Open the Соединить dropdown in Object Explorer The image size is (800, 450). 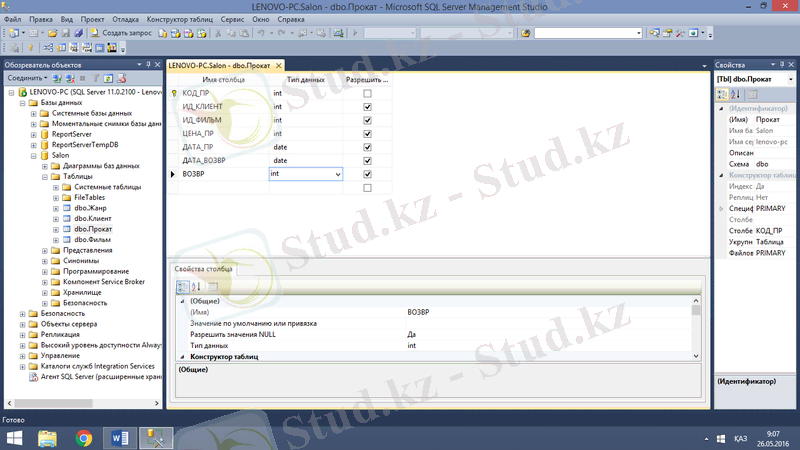pyautogui.click(x=27, y=78)
